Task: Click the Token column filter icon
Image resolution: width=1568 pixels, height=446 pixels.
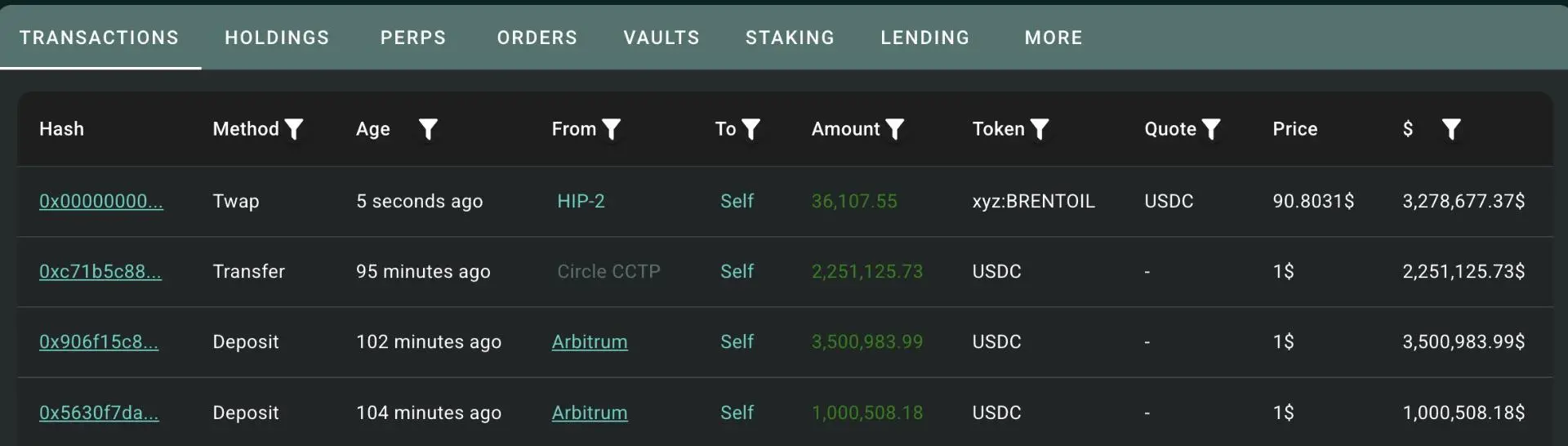Action: coord(1039,129)
